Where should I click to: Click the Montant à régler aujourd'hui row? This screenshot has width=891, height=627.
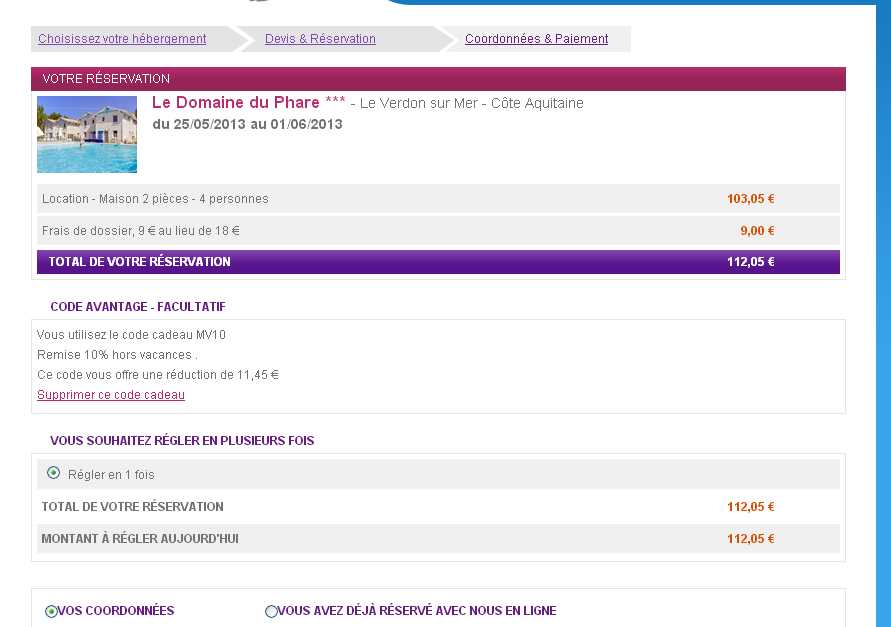pyautogui.click(x=140, y=539)
